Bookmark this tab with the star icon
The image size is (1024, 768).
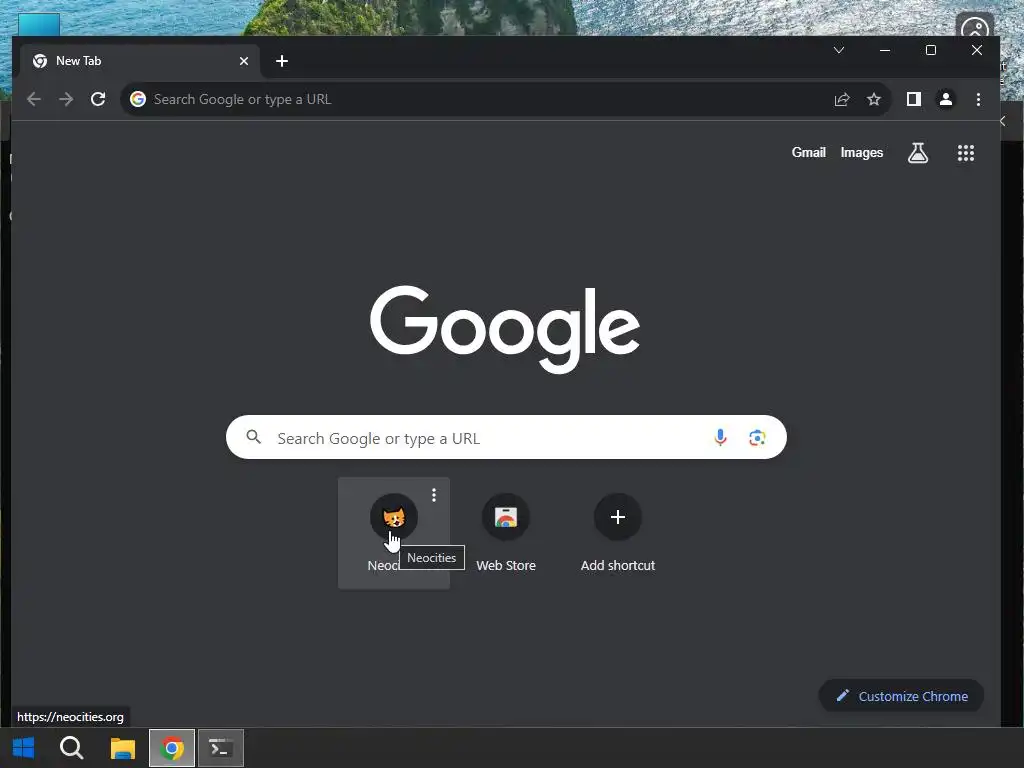pyautogui.click(x=874, y=99)
